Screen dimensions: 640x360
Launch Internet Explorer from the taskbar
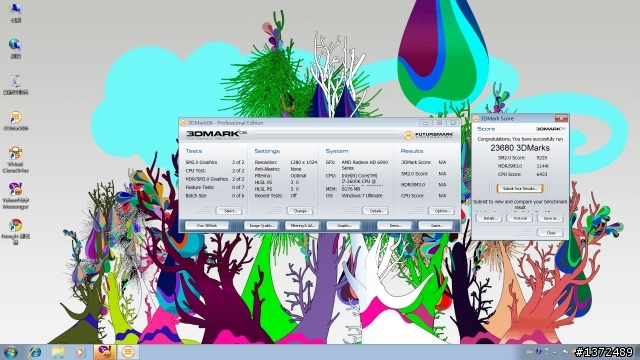click(35, 352)
